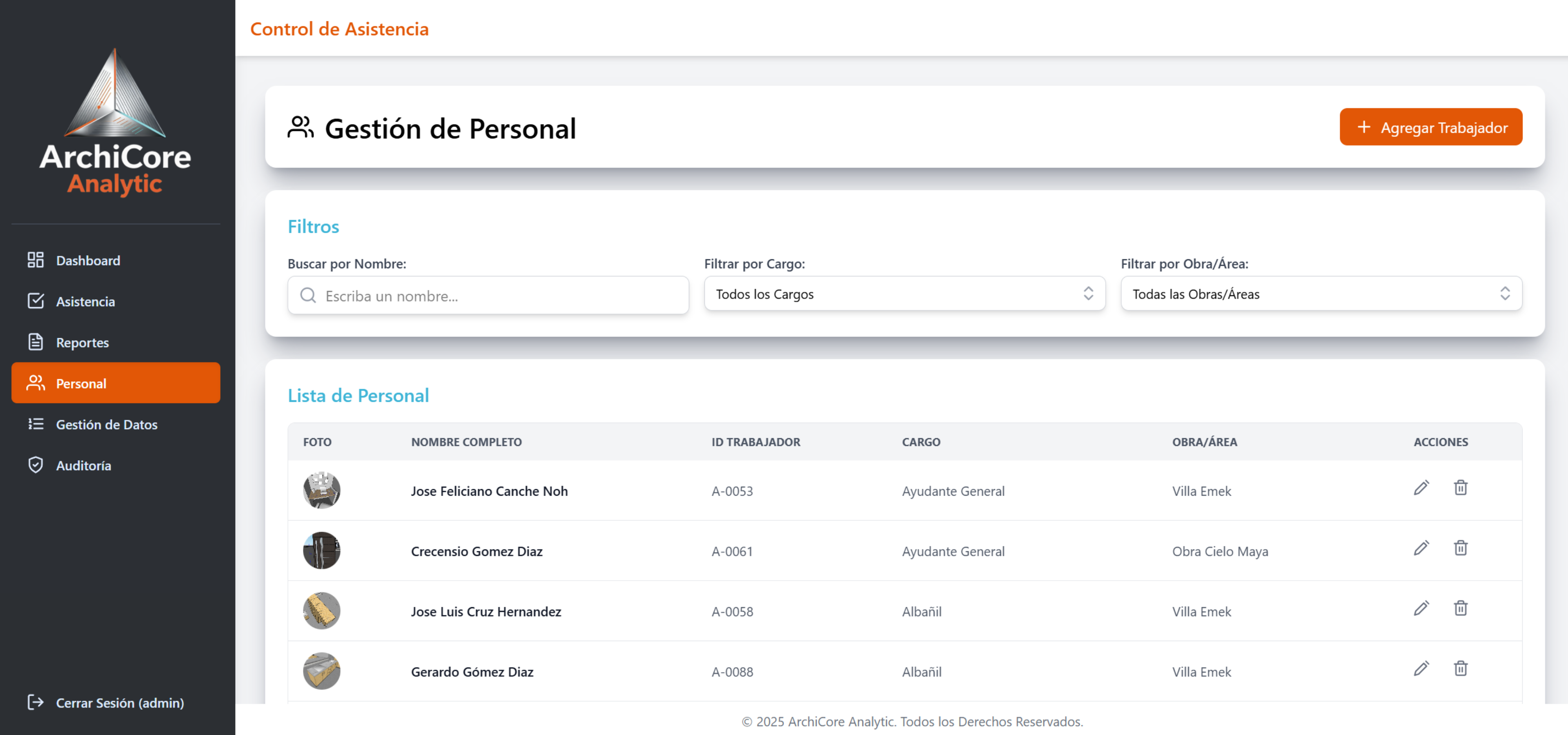Open the Reportes menu item
This screenshot has height=735, width=1568.
click(116, 343)
